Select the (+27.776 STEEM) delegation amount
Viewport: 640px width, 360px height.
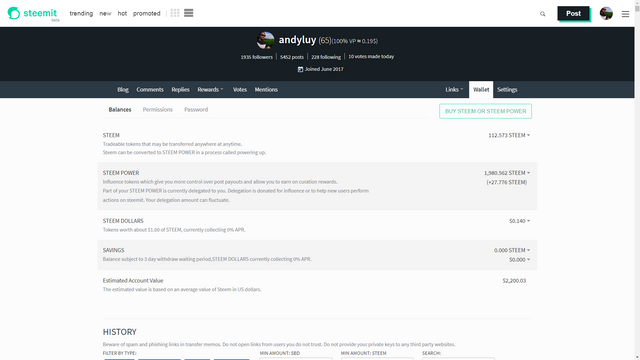coord(507,182)
